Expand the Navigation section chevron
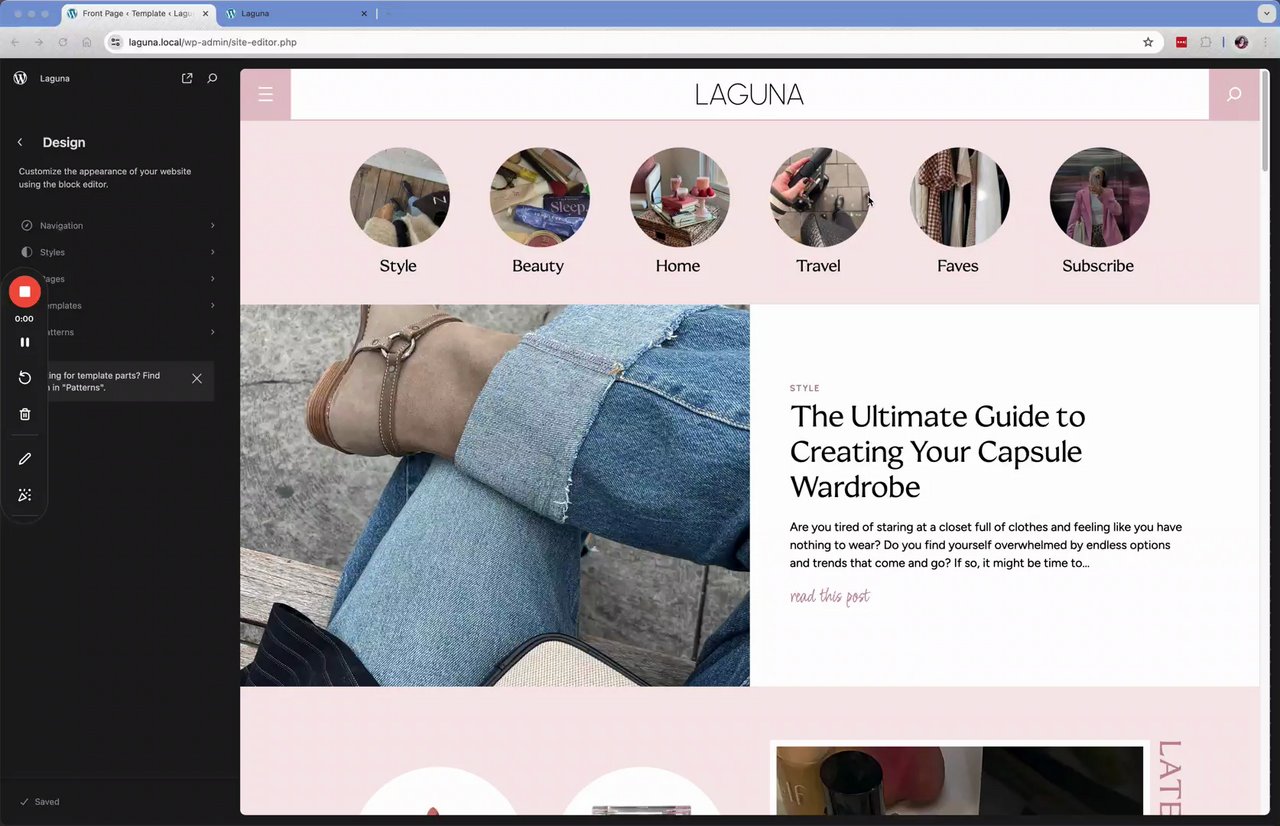1280x826 pixels. [213, 226]
